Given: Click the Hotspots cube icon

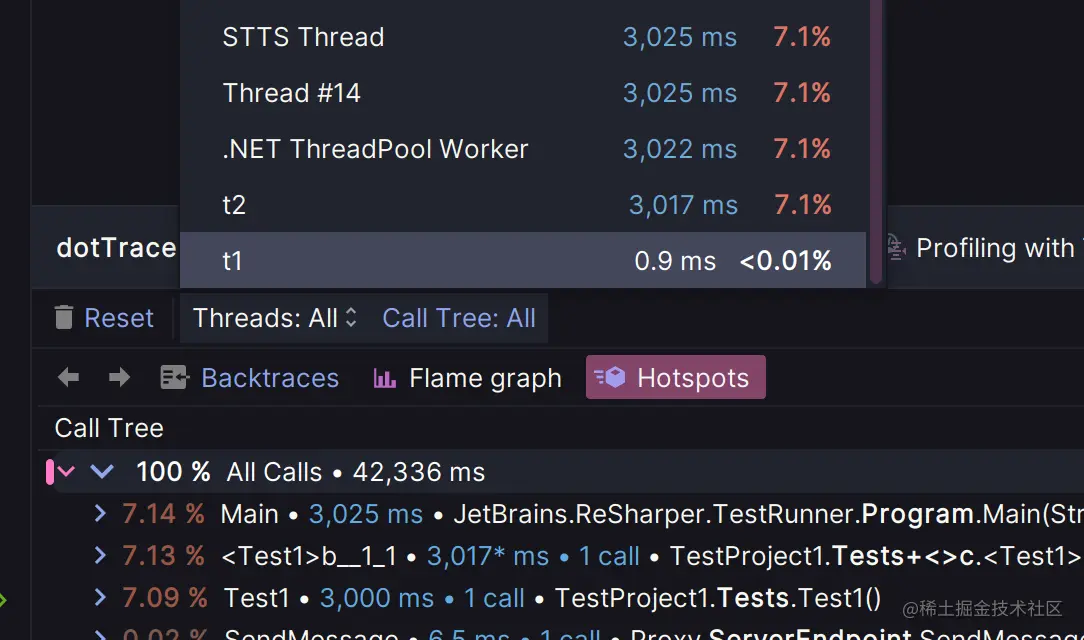Looking at the screenshot, I should point(610,377).
